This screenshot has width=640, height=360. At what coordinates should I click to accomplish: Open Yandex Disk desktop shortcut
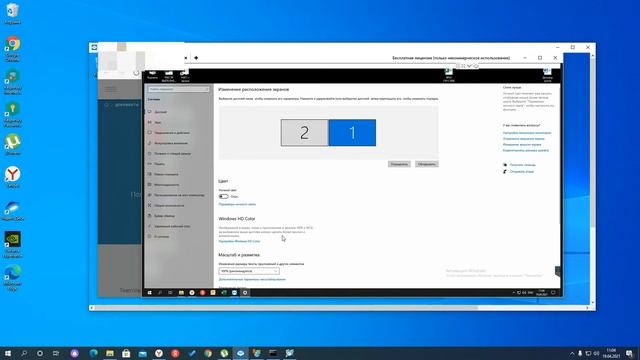pyautogui.click(x=13, y=210)
